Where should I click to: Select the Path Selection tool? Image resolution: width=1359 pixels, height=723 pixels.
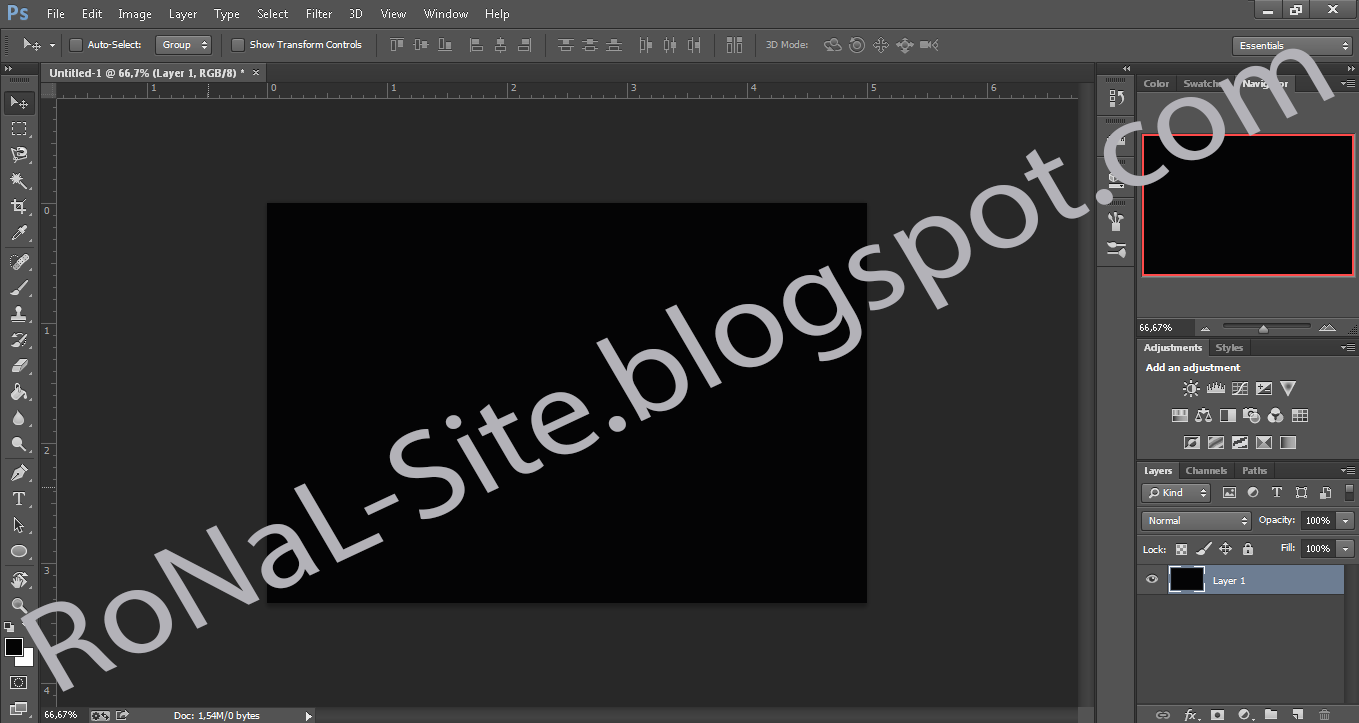(x=19, y=525)
